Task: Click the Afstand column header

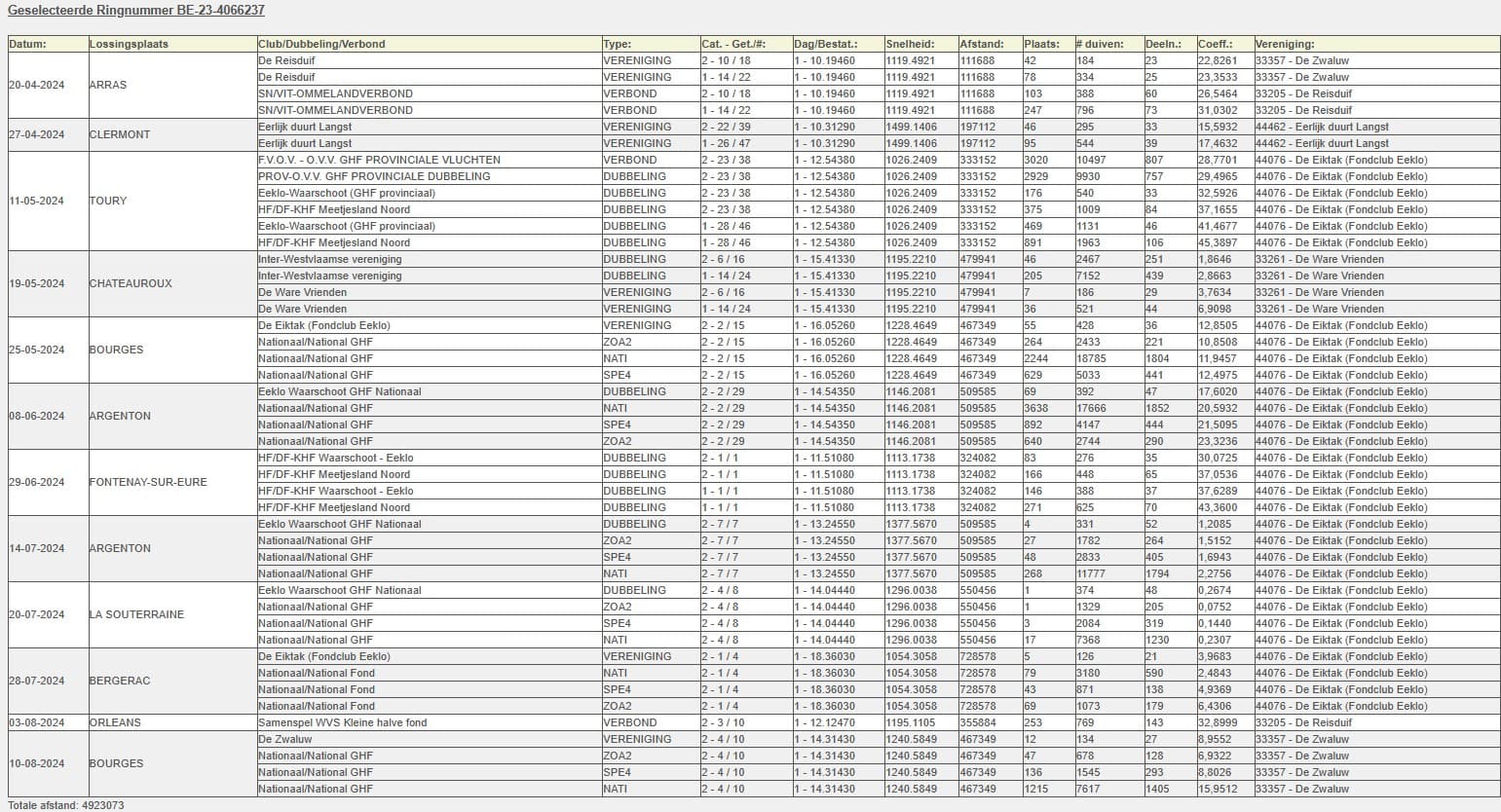Action: tap(982, 44)
